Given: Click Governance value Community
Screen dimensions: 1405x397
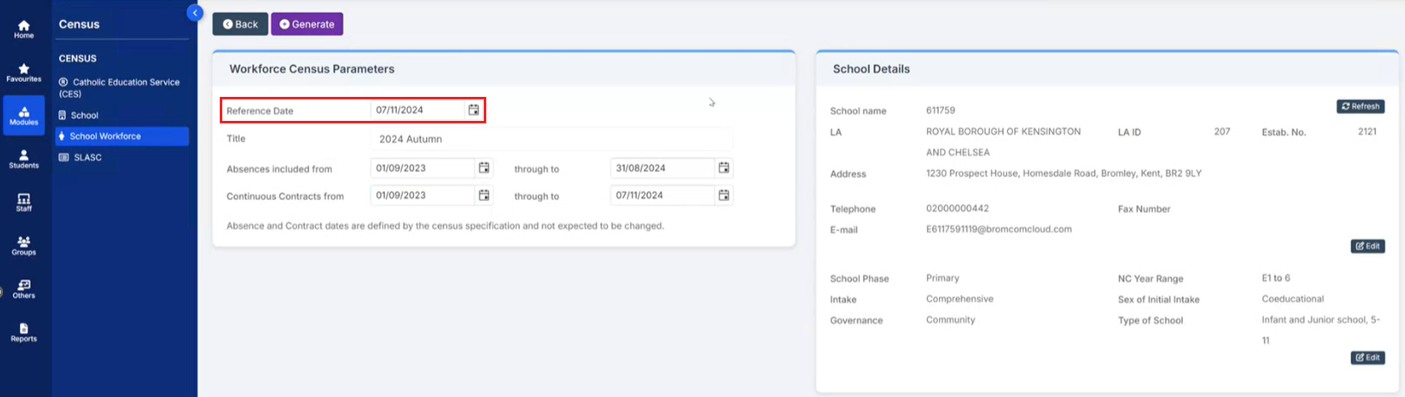Looking at the screenshot, I should pyautogui.click(x=950, y=320).
